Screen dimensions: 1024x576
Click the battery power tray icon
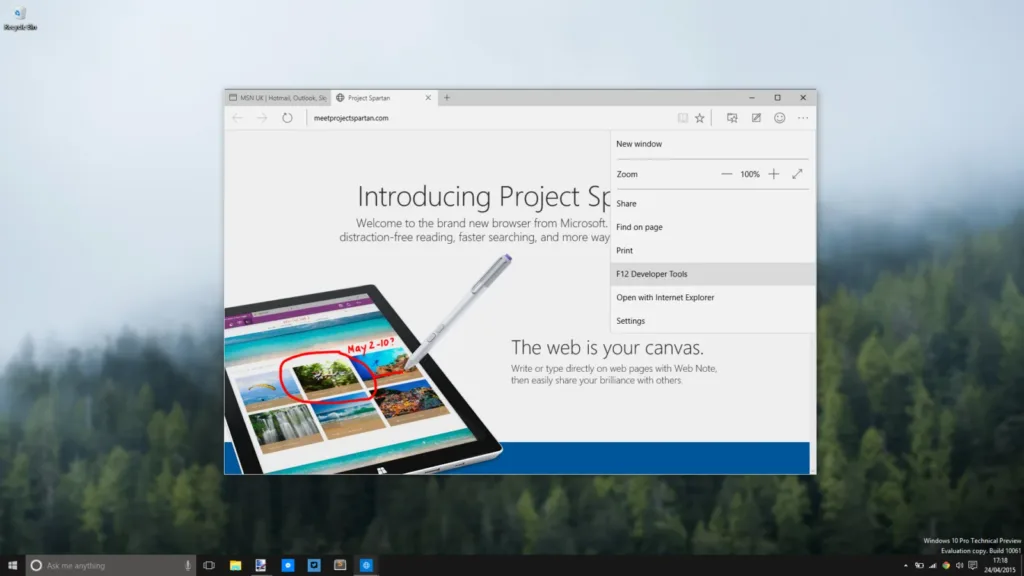coord(919,566)
